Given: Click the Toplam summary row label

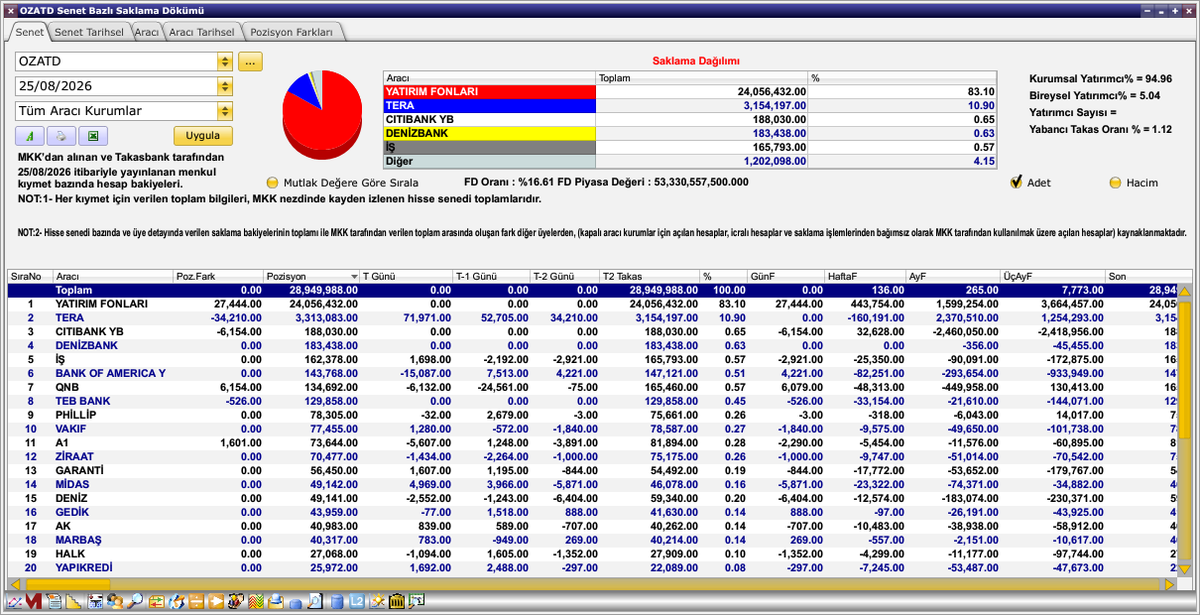Looking at the screenshot, I should coord(74,290).
